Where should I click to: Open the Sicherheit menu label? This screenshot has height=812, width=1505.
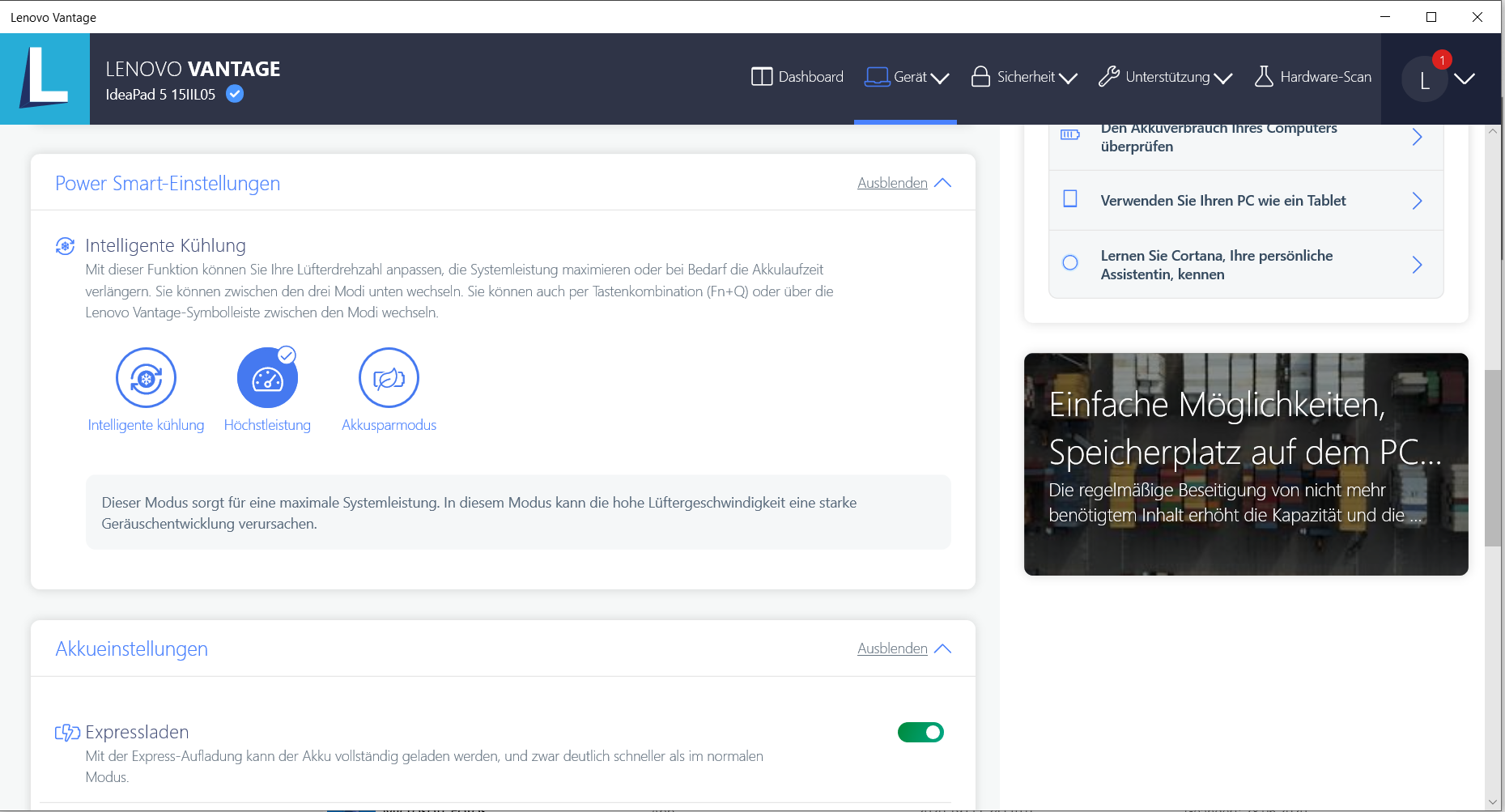1026,77
